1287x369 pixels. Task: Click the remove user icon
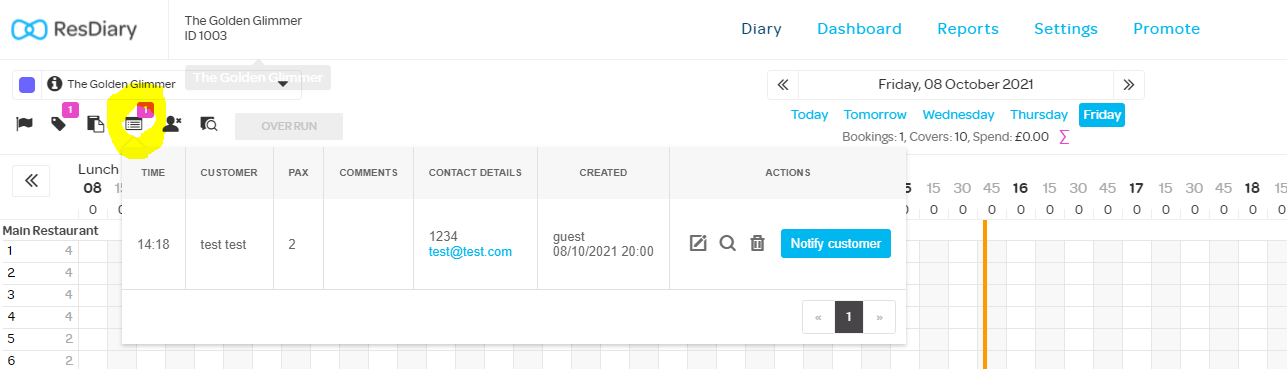tap(171, 124)
